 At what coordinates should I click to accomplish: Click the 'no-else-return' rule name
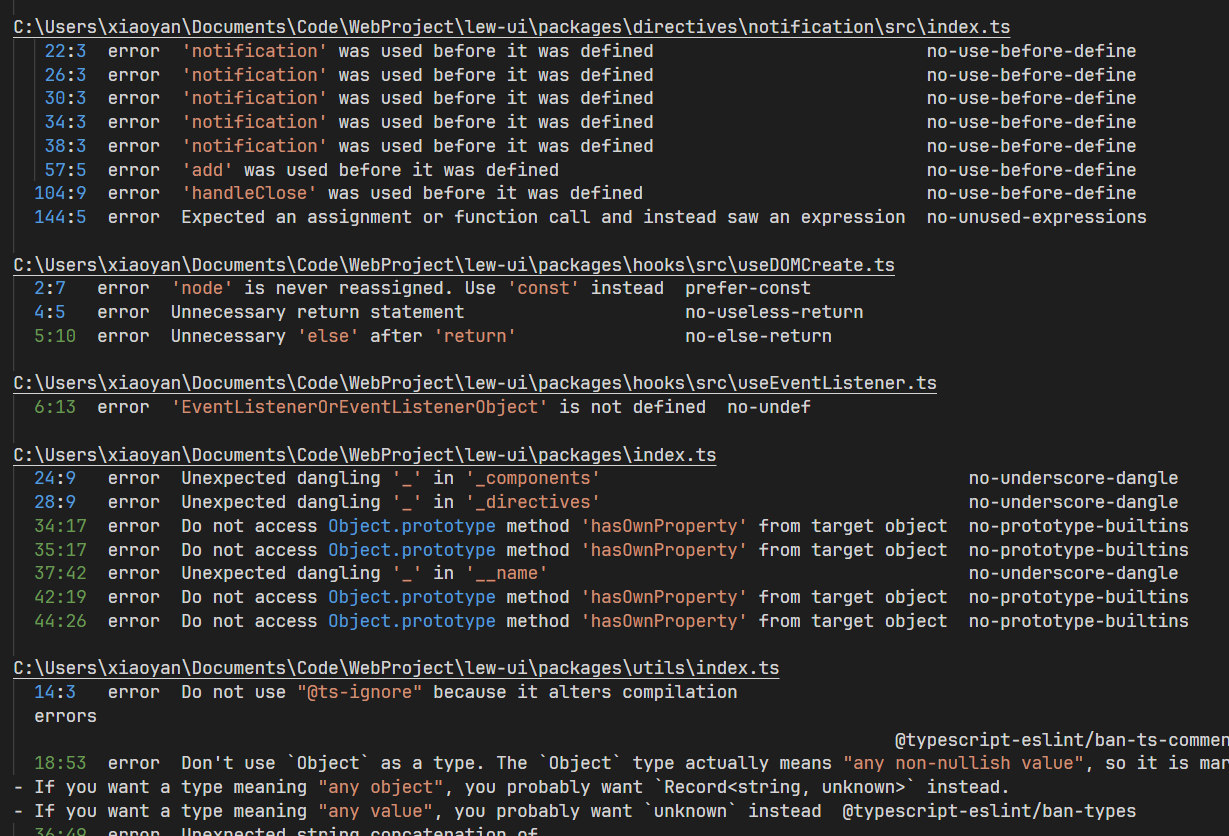758,336
